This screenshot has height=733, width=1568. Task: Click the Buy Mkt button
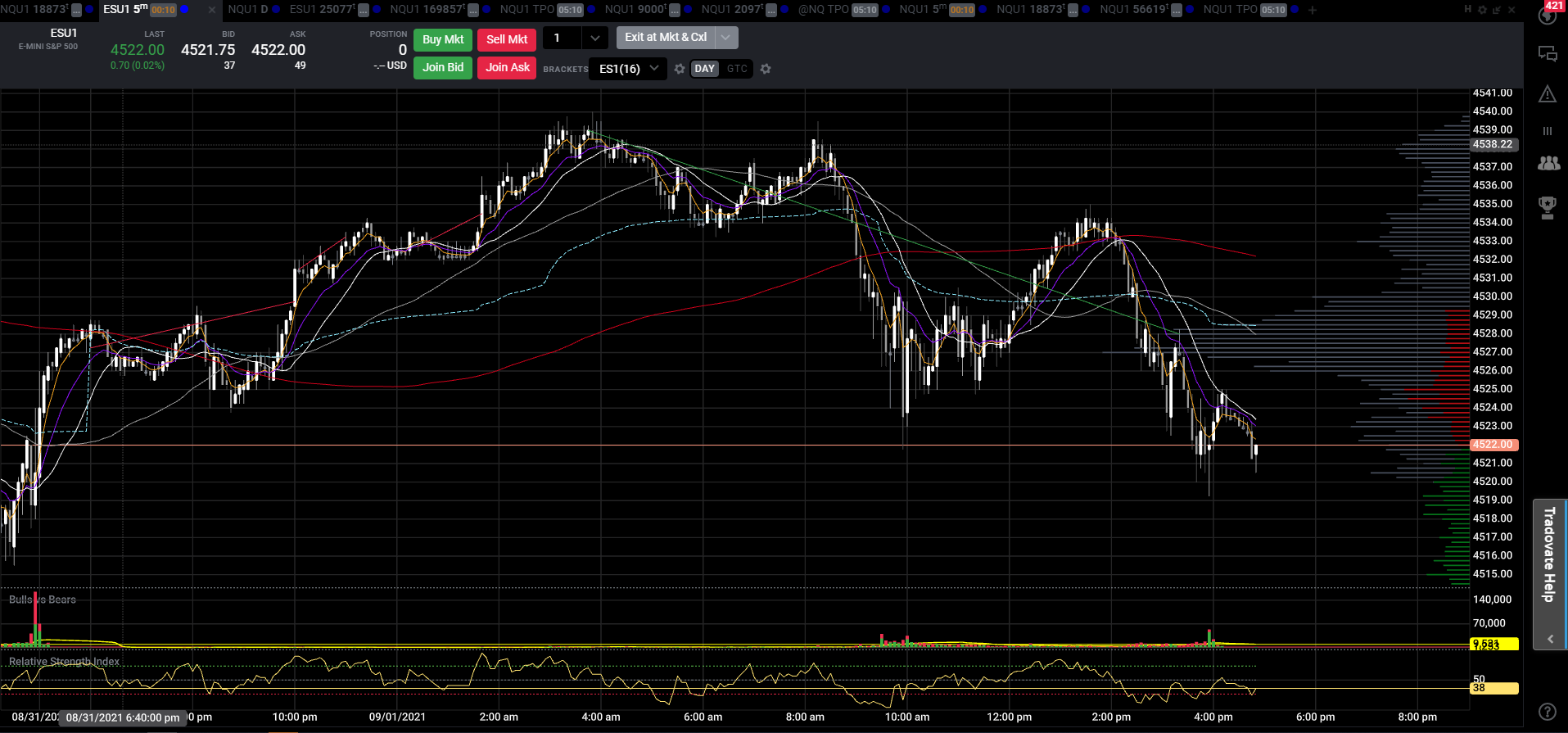pyautogui.click(x=443, y=39)
